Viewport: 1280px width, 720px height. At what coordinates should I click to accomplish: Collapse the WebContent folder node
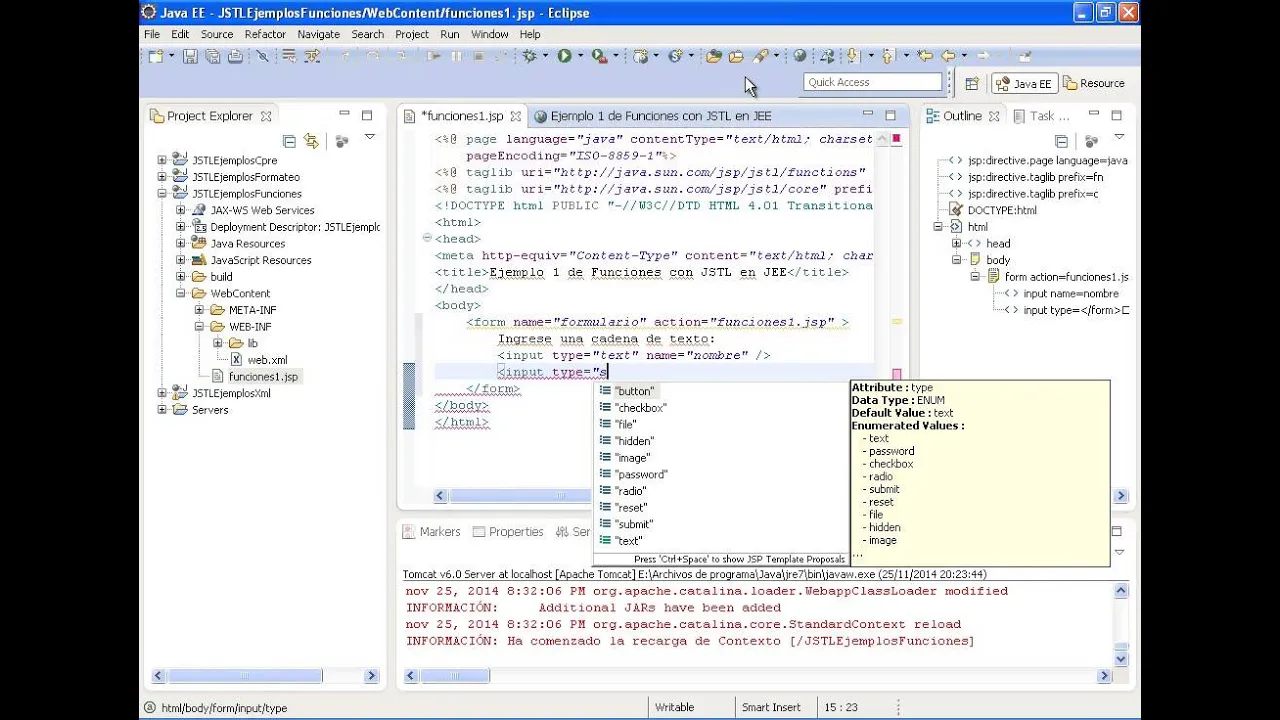coord(180,293)
